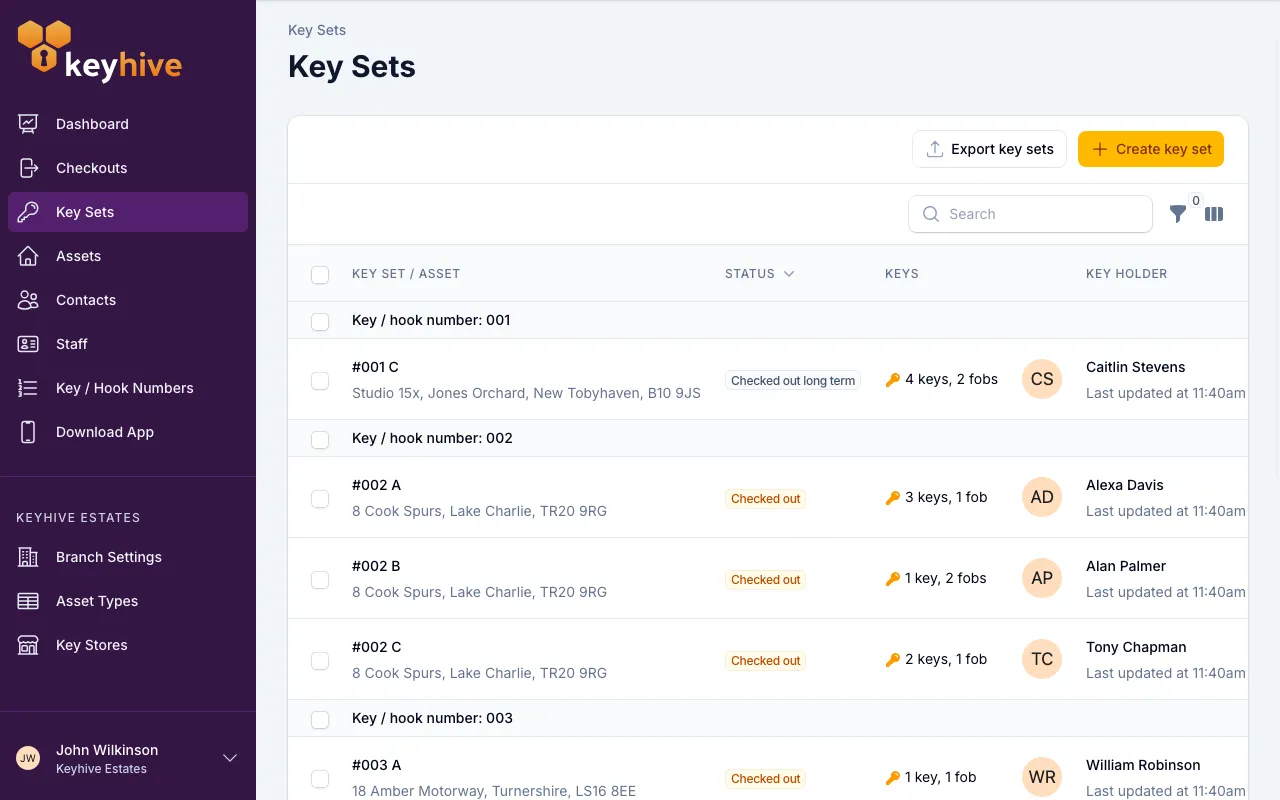
Task: Click the key icon in row #002 B
Action: click(x=893, y=579)
